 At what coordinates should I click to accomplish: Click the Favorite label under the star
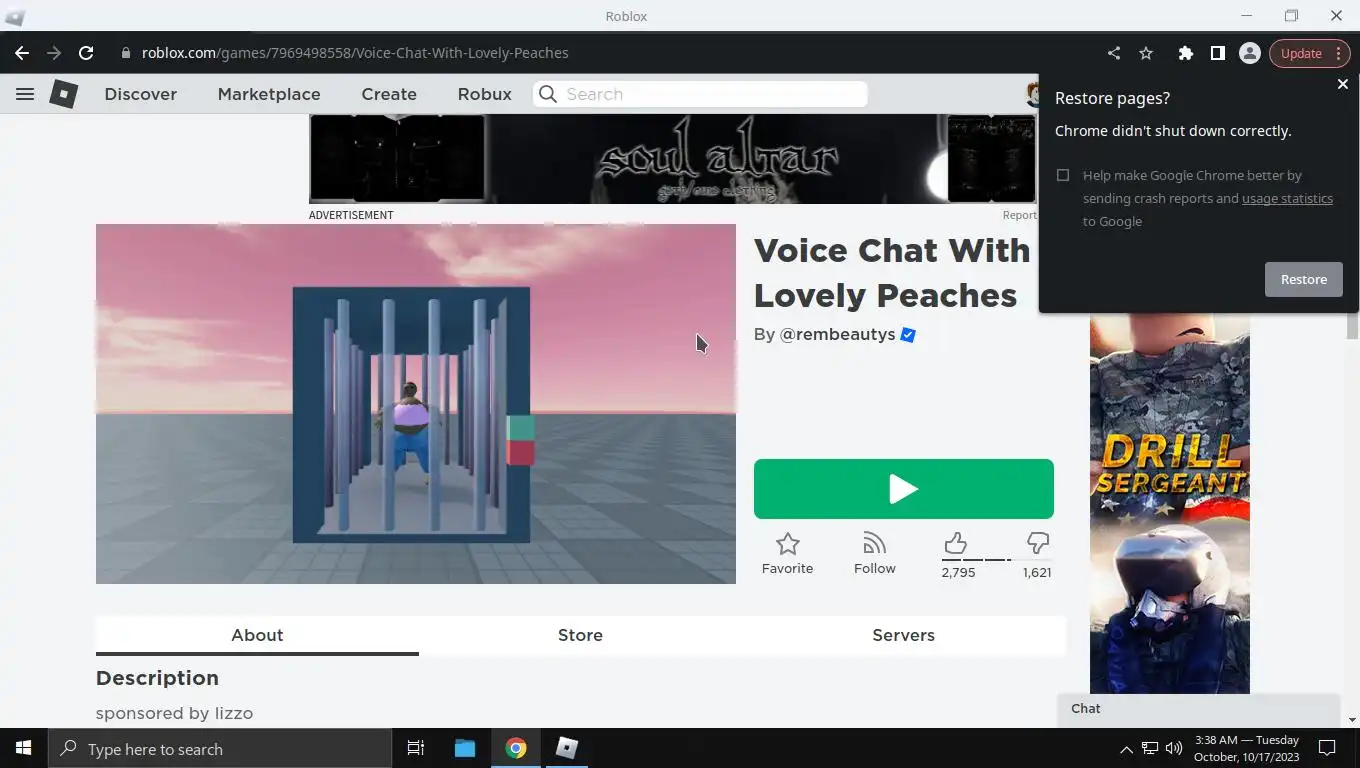point(788,568)
